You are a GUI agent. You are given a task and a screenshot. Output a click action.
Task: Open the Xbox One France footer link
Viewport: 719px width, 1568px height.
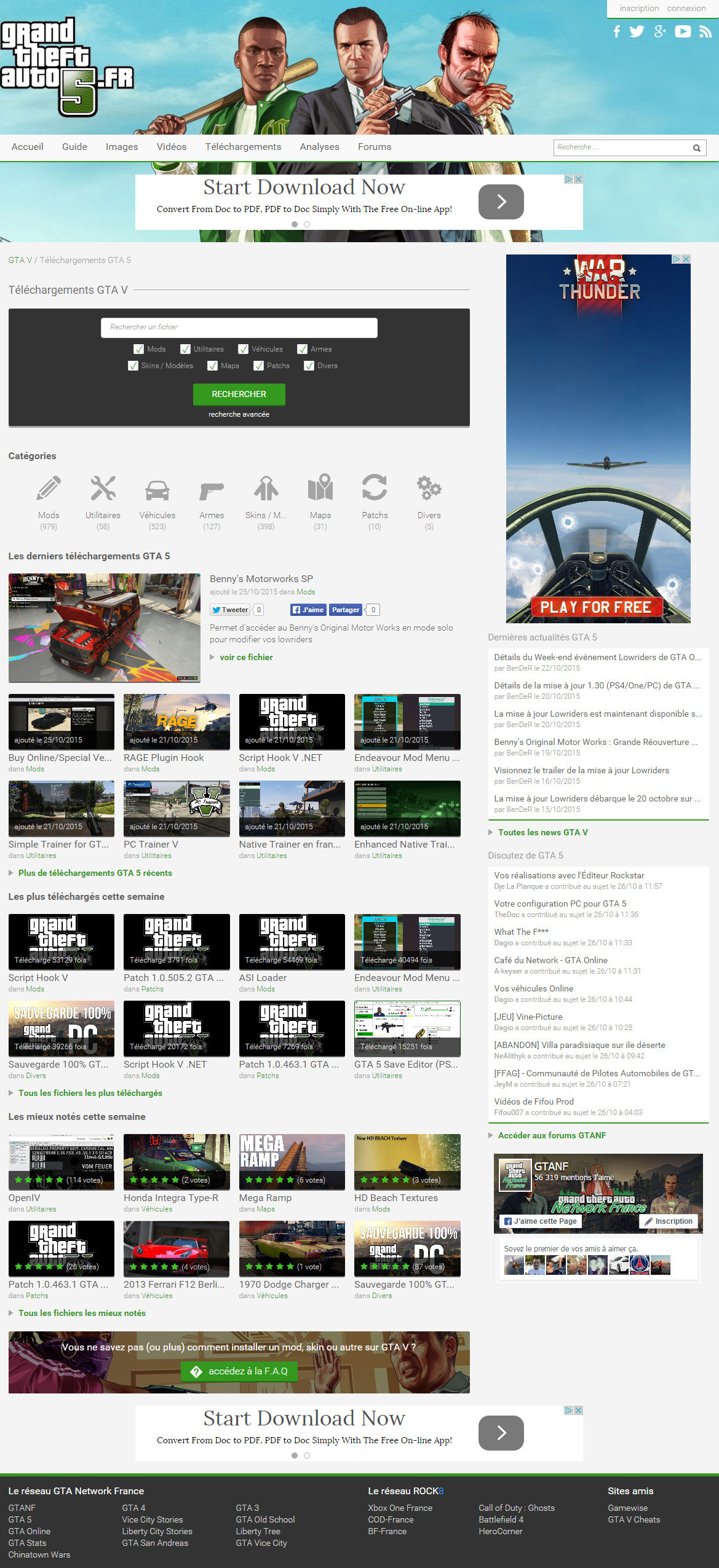click(x=400, y=1508)
